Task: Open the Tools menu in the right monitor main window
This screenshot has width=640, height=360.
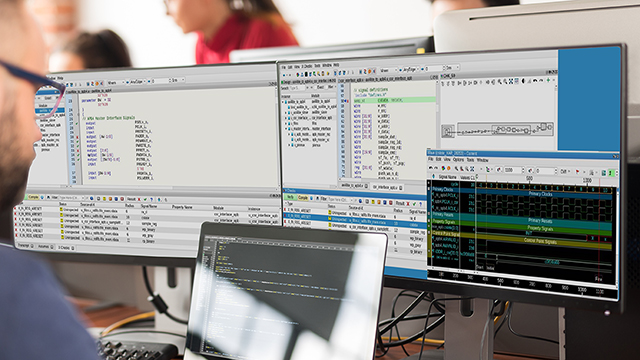Action: [x=318, y=66]
